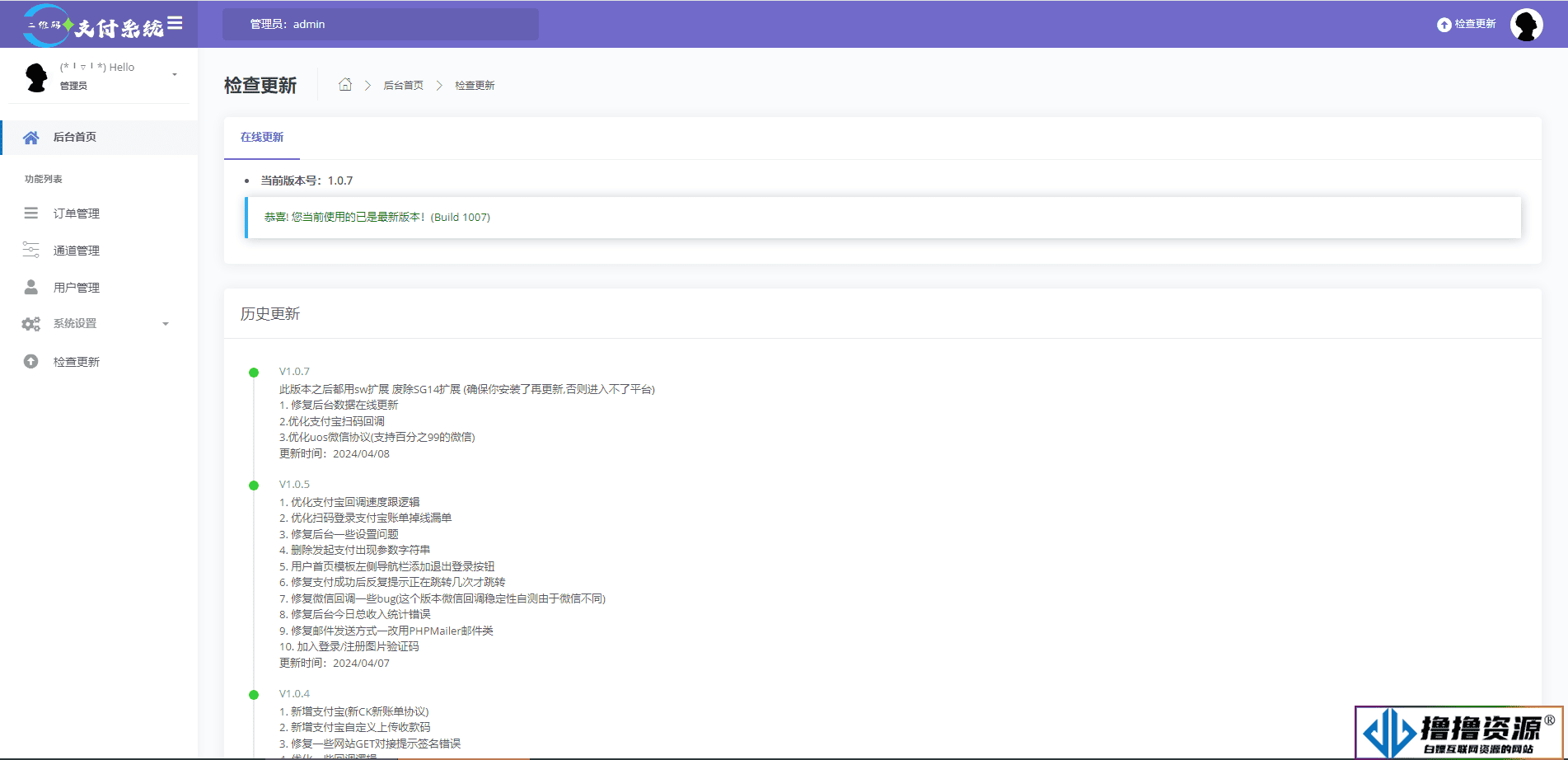This screenshot has height=760, width=1568.
Task: Click the 当前版本号: 1.0.7 text
Action: pyautogui.click(x=307, y=181)
